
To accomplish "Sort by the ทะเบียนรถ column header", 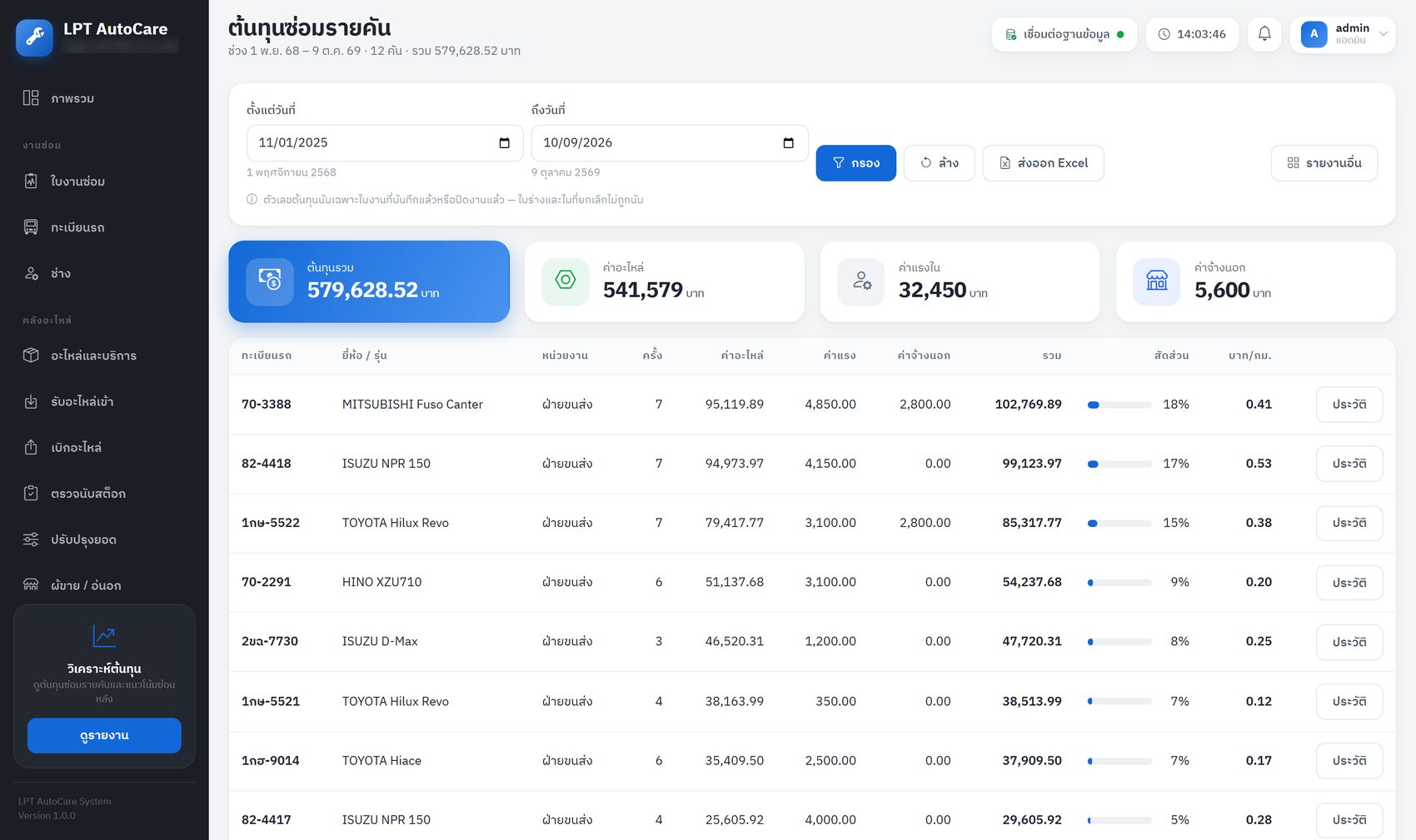I will (267, 355).
